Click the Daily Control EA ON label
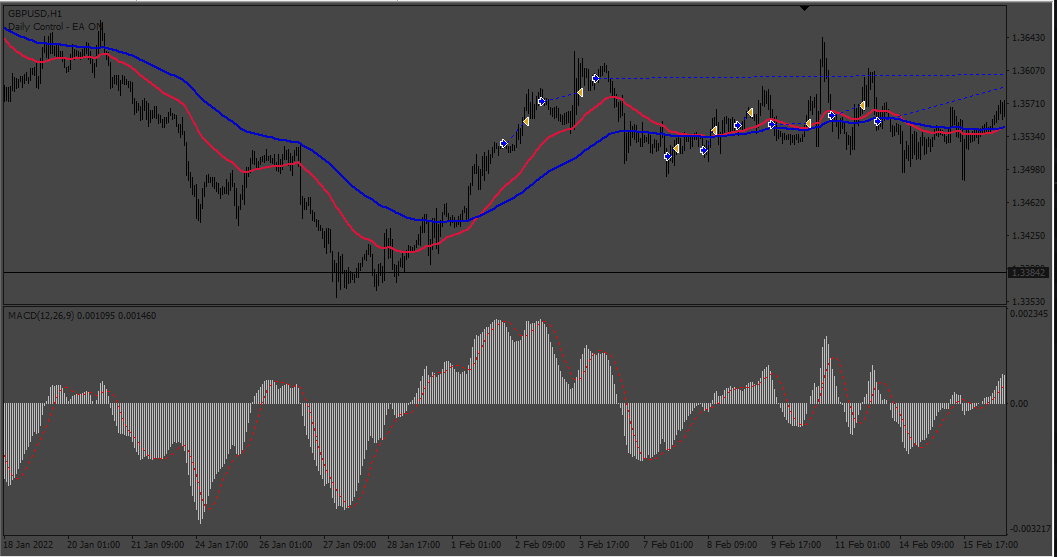Image resolution: width=1057 pixels, height=557 pixels. coord(55,26)
